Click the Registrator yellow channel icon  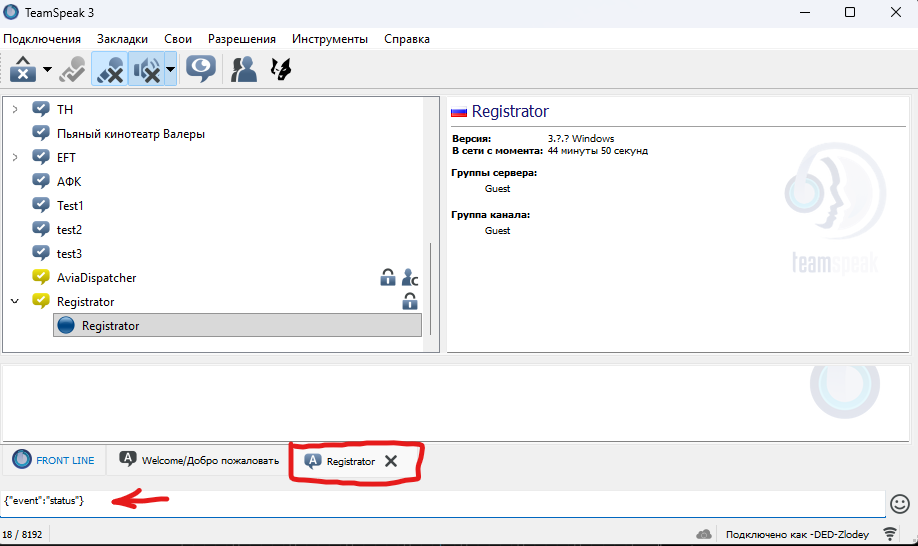pyautogui.click(x=41, y=301)
